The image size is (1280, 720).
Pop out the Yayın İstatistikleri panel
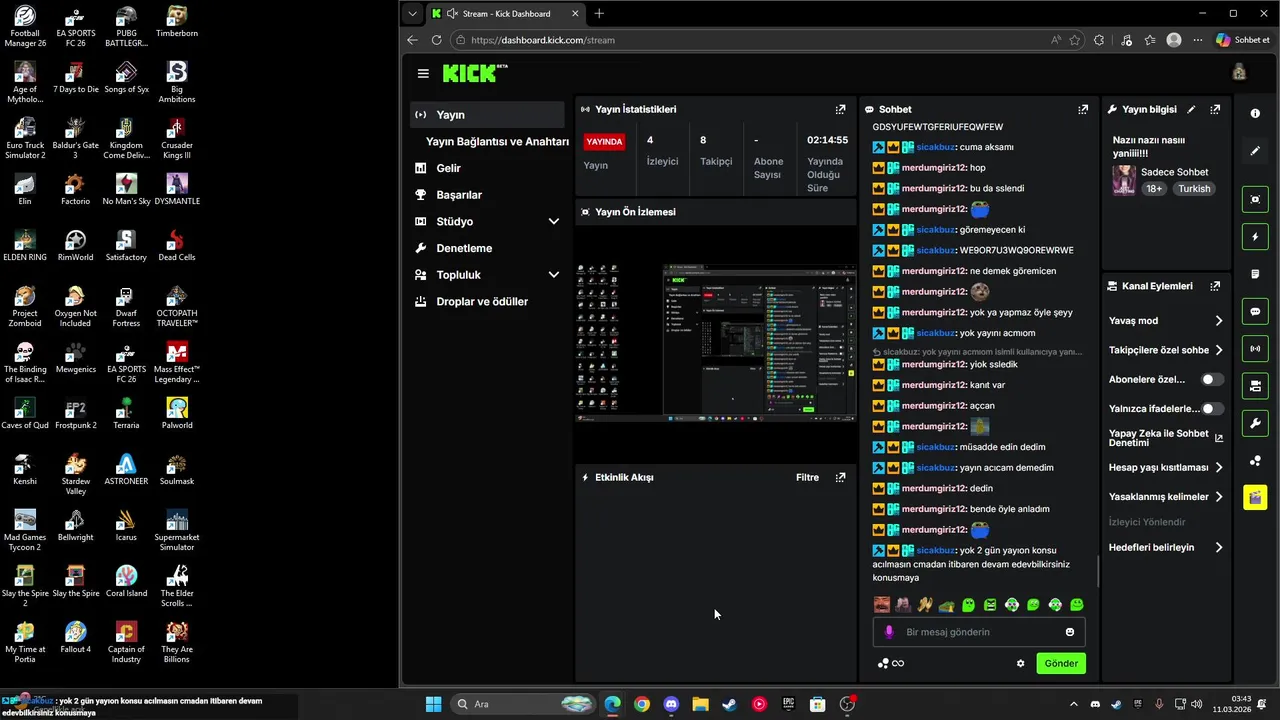pos(840,109)
